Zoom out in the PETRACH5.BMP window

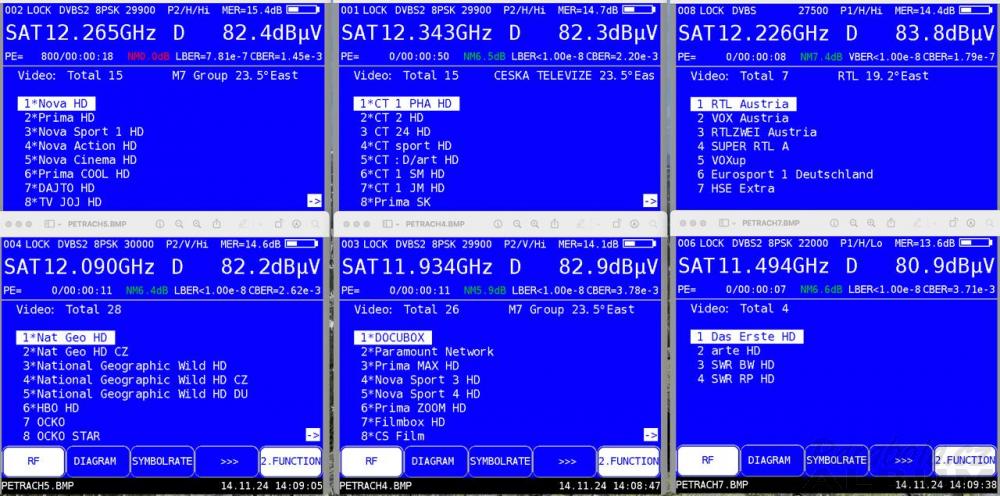click(179, 224)
